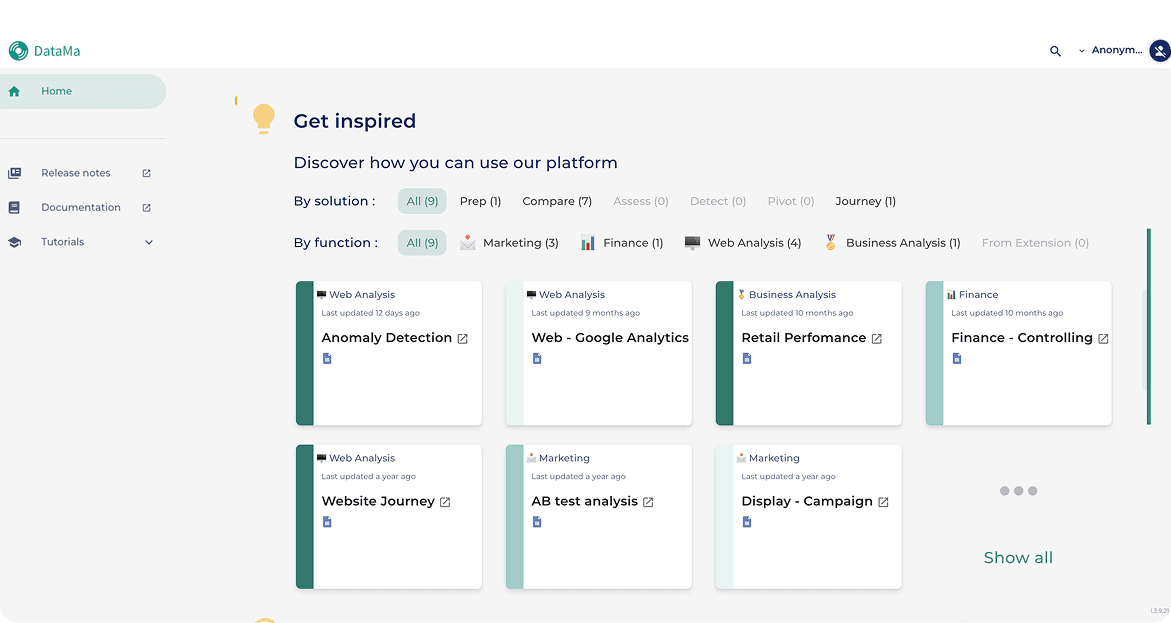Filter by Prep (1) solution

point(480,201)
